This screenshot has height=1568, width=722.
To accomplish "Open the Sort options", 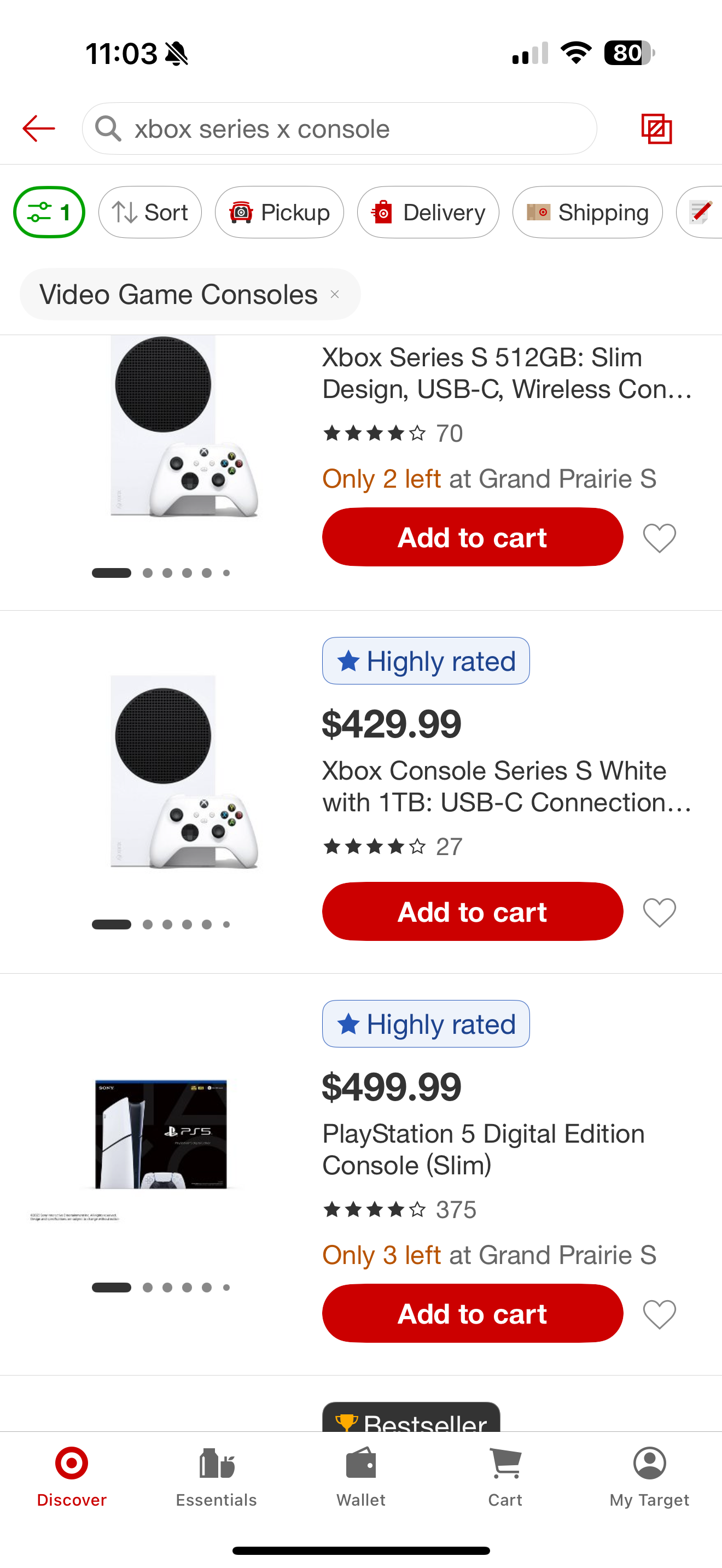I will tap(150, 213).
